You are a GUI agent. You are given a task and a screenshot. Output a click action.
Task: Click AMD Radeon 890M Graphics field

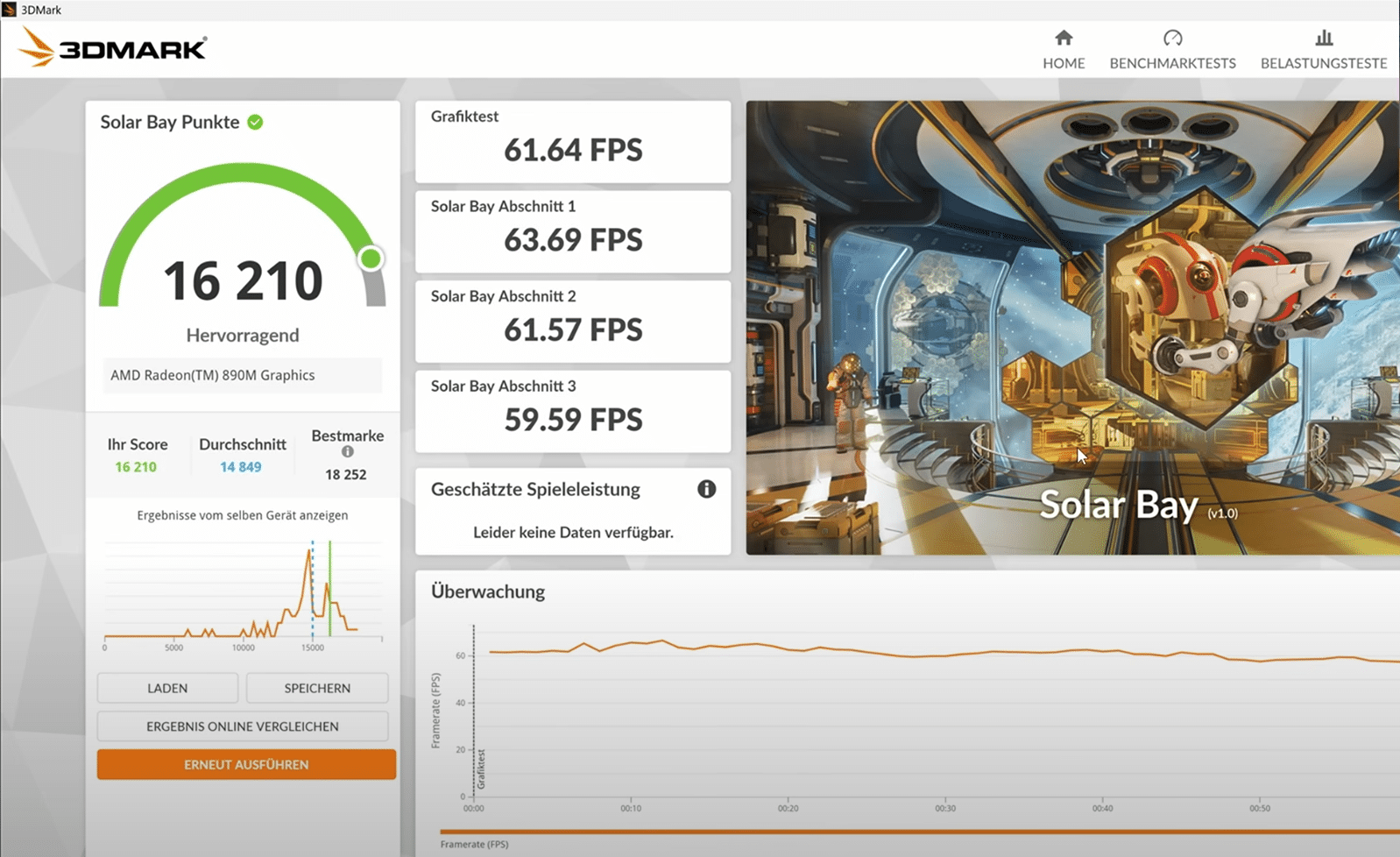(x=243, y=375)
